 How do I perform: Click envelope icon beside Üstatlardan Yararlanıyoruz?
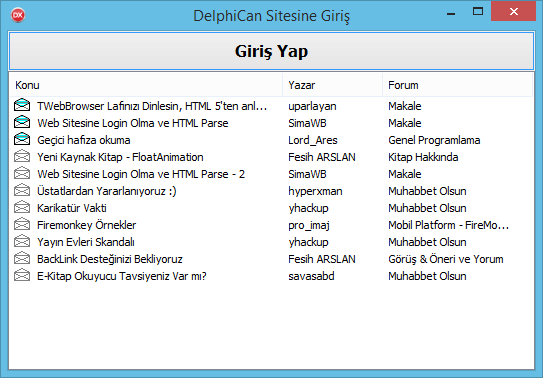22,190
